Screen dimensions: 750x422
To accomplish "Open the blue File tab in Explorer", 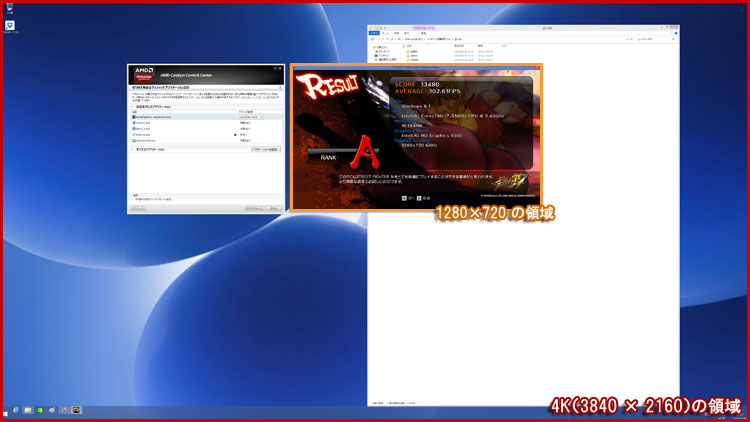I will point(375,32).
